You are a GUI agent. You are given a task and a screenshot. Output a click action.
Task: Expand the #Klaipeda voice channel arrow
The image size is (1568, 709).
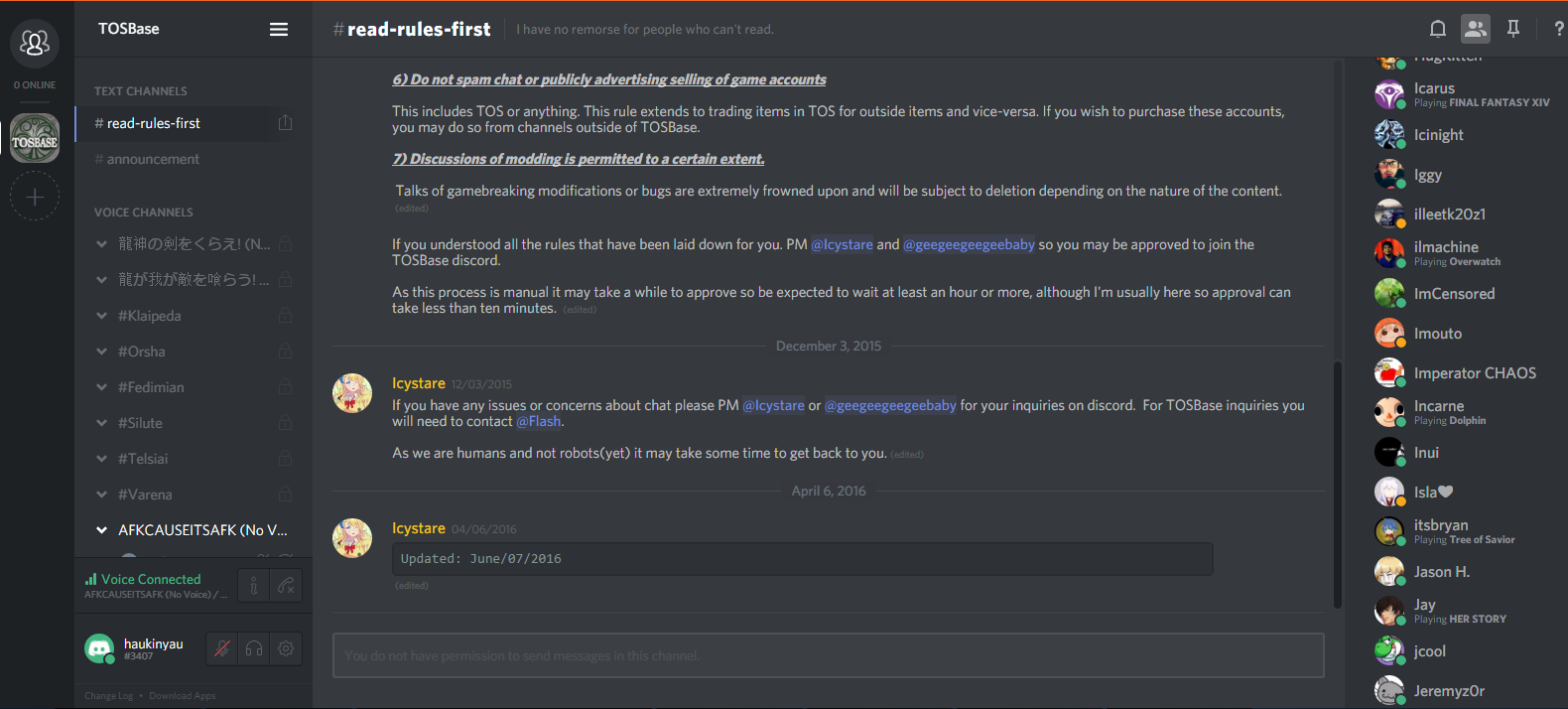[x=101, y=316]
